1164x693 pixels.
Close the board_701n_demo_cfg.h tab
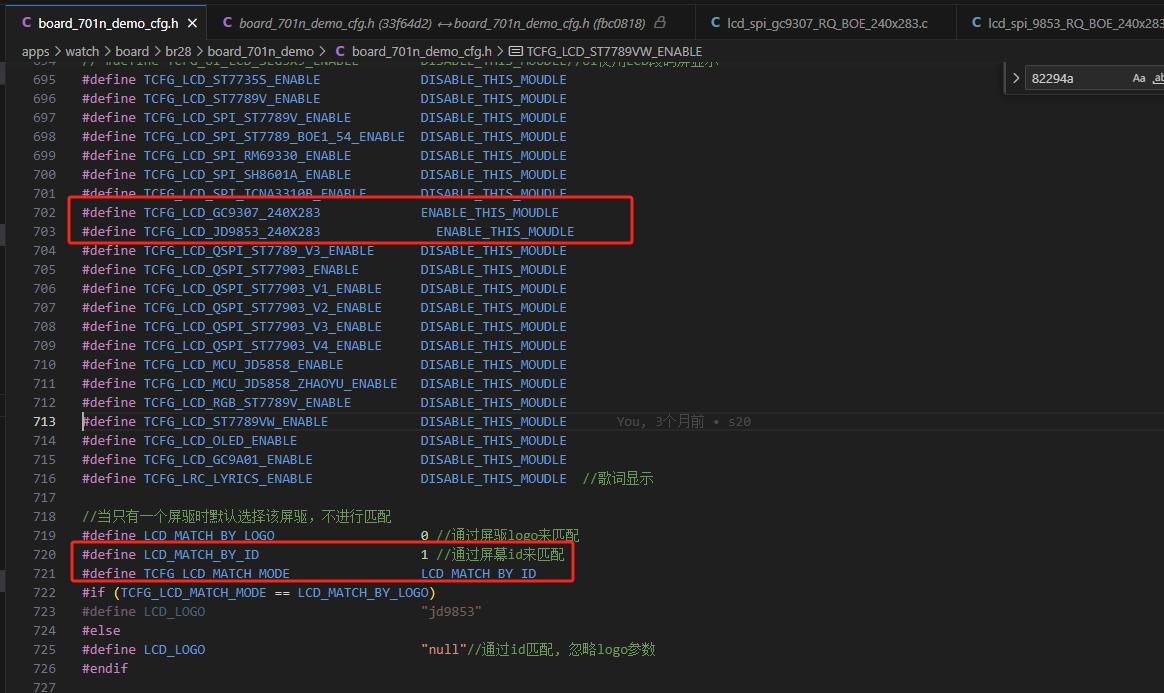pyautogui.click(x=192, y=23)
